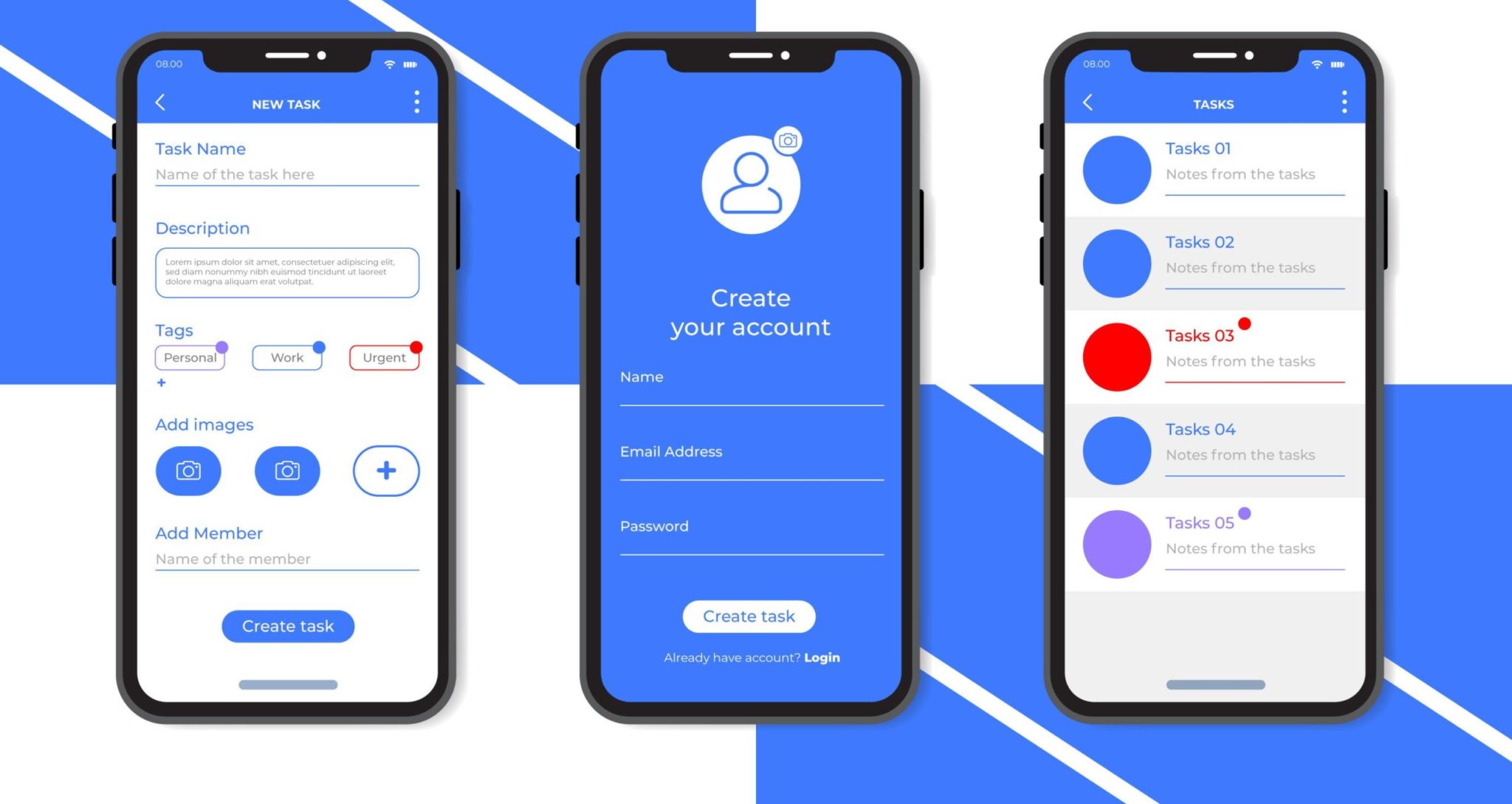Click the three-dot menu on New Task screen

[x=419, y=103]
